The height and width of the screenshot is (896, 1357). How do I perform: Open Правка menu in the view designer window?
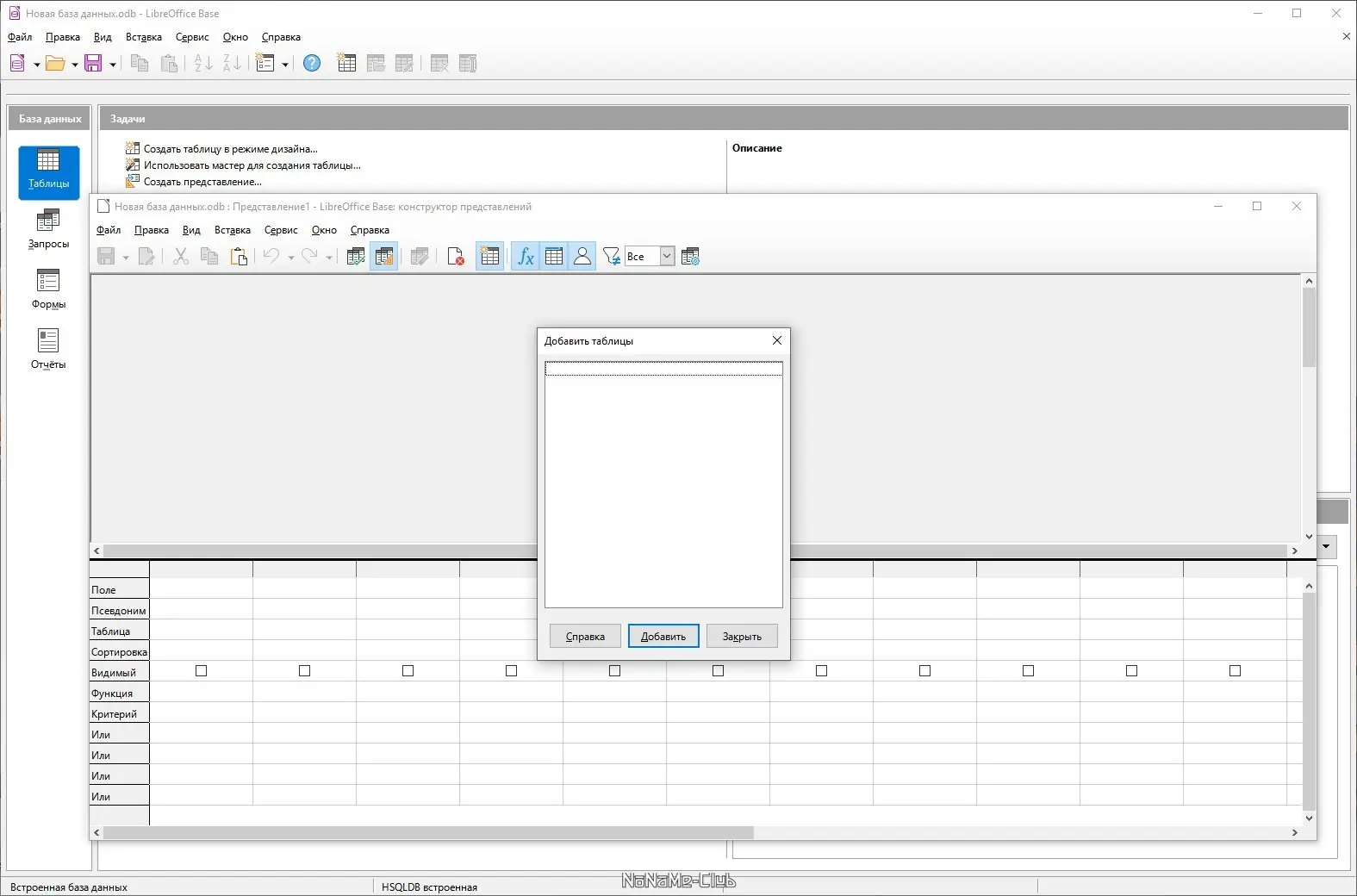tap(152, 230)
